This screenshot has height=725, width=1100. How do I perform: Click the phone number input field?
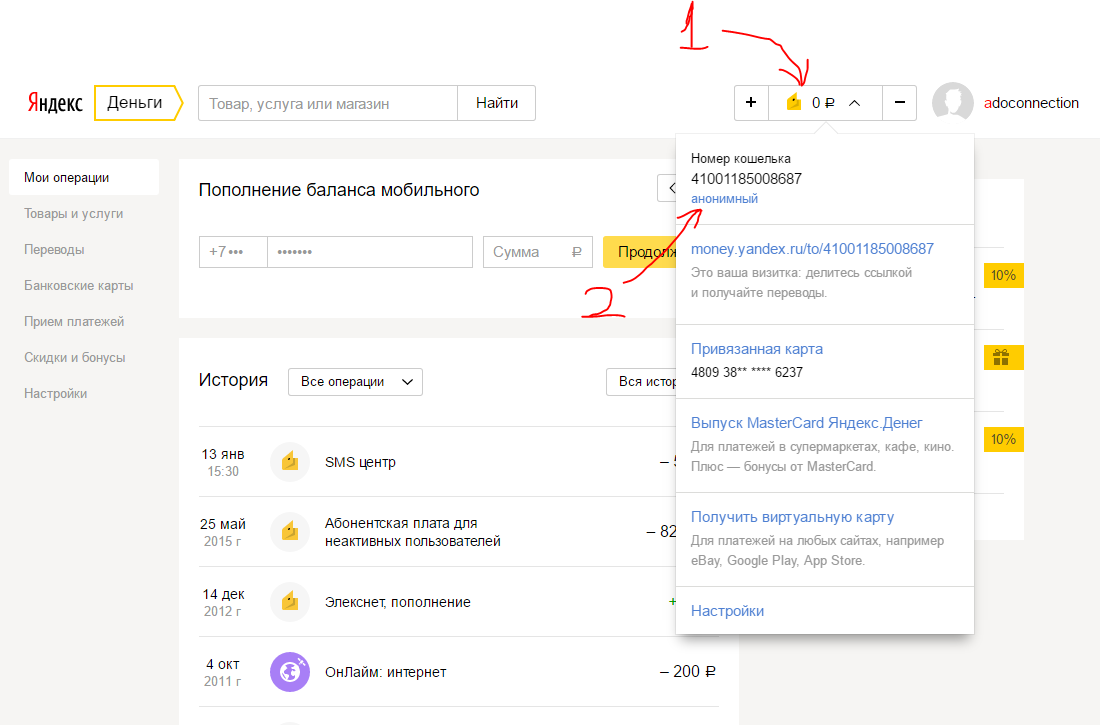(370, 252)
